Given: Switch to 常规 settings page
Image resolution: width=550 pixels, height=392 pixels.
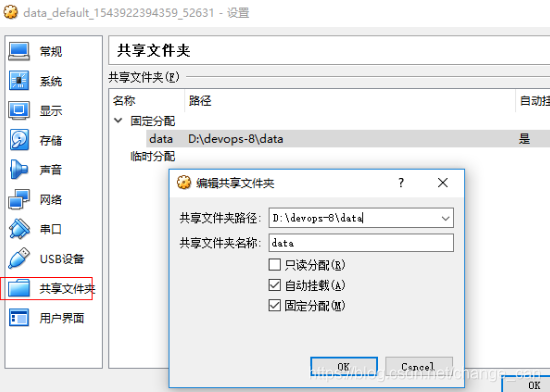Looking at the screenshot, I should (51, 52).
